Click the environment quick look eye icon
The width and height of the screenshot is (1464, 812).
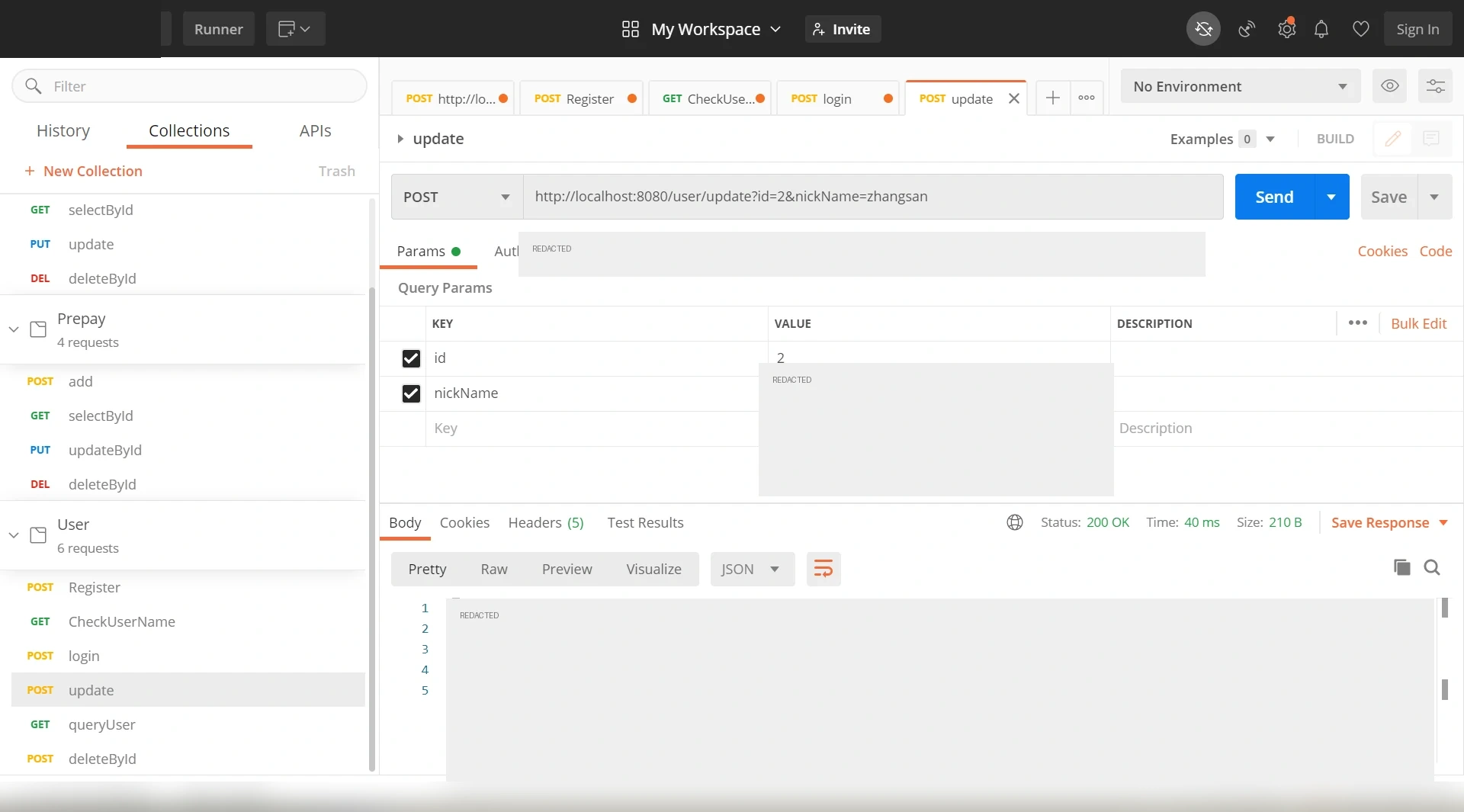(1389, 86)
